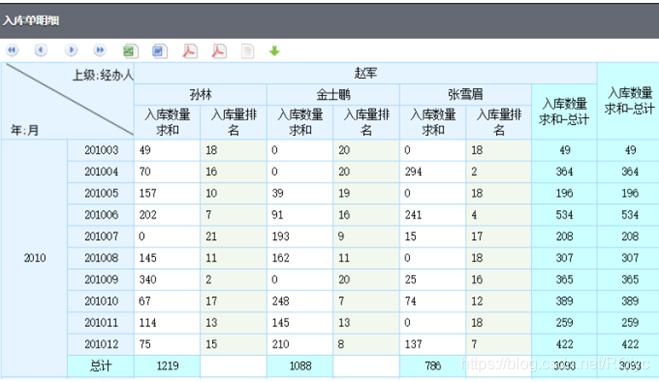Click the 1088 total for 金士鹏

click(300, 366)
